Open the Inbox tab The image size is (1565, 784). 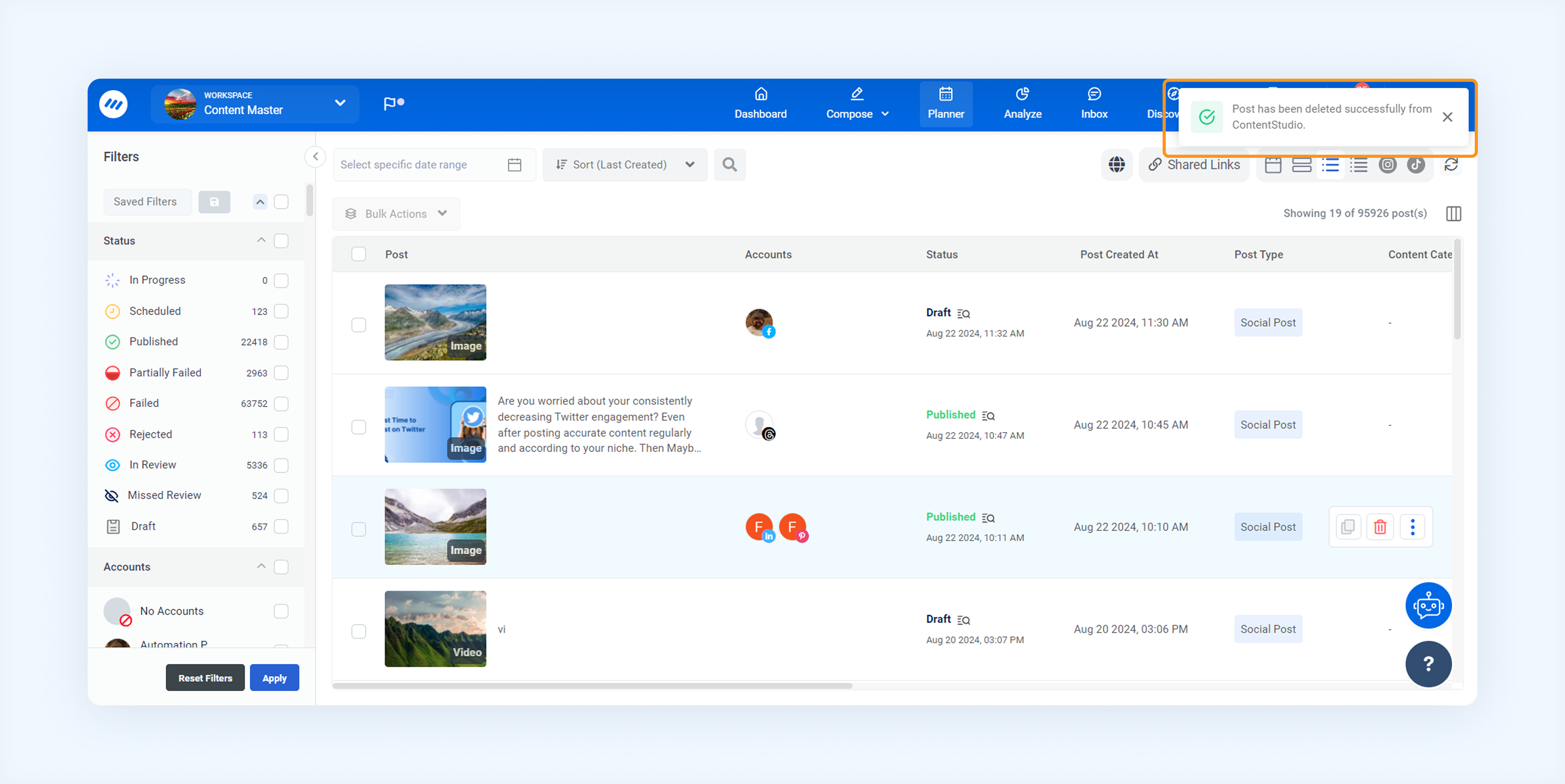coord(1094,104)
